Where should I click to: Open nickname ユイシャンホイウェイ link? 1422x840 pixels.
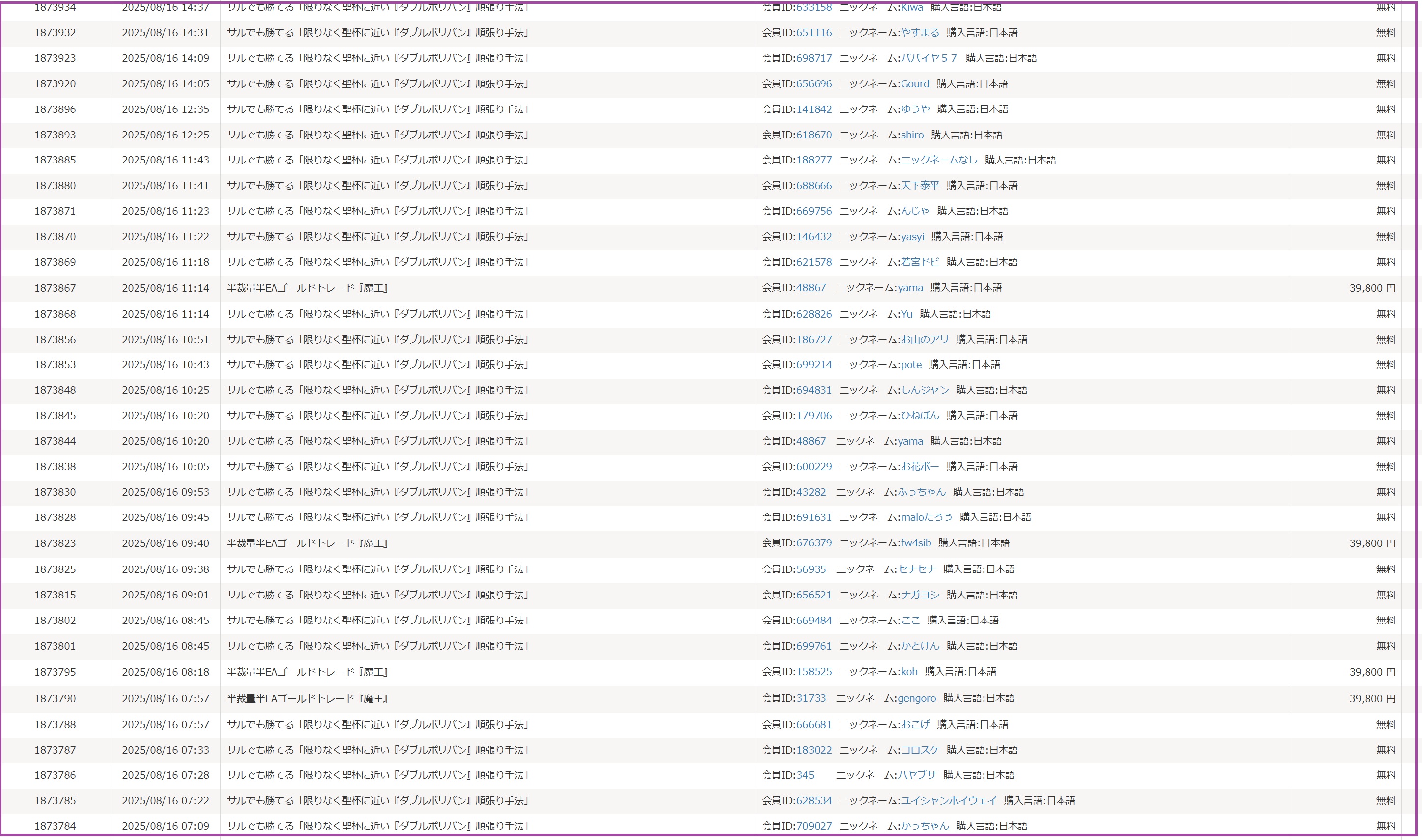click(x=949, y=800)
